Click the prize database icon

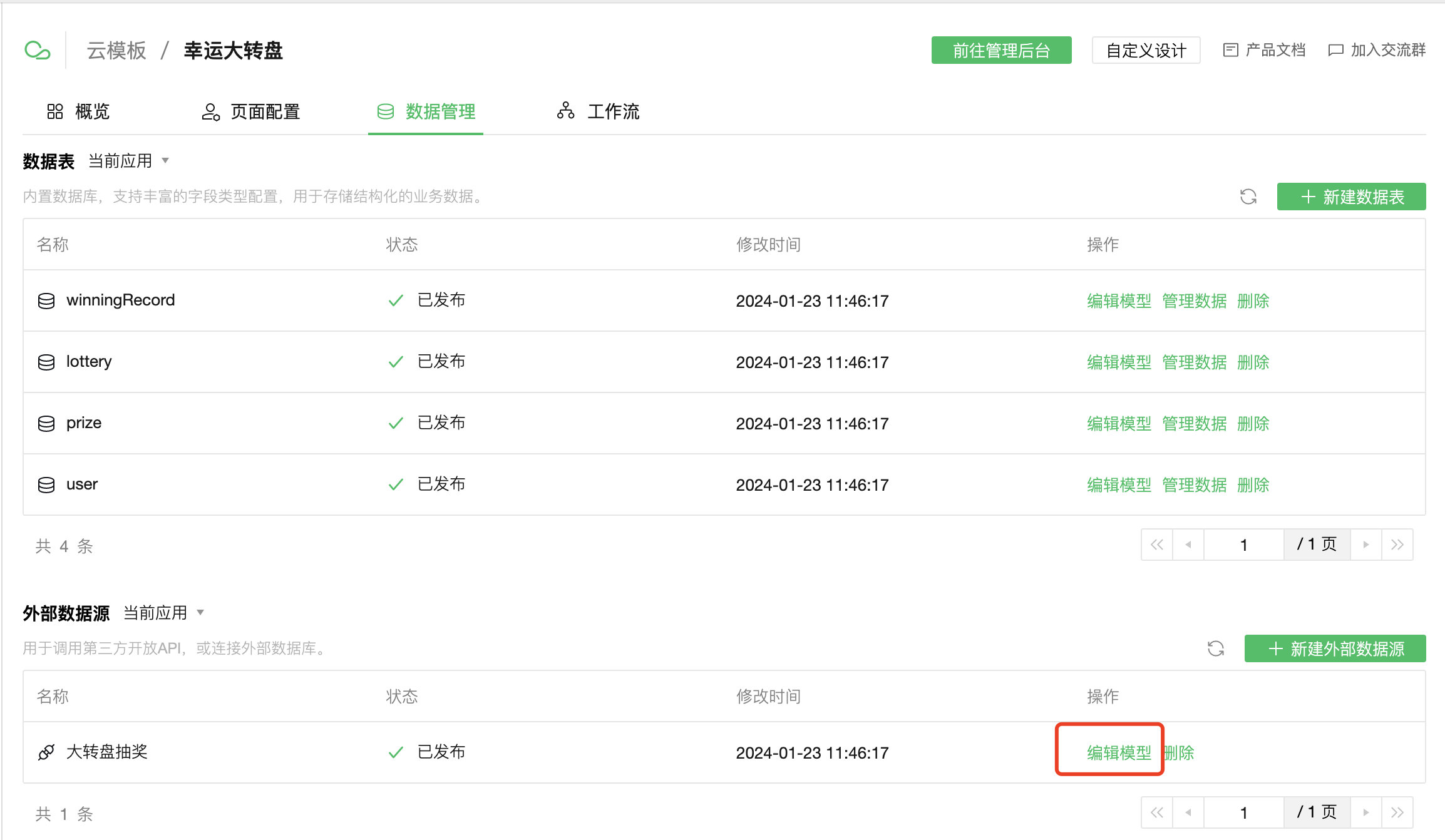pos(46,424)
